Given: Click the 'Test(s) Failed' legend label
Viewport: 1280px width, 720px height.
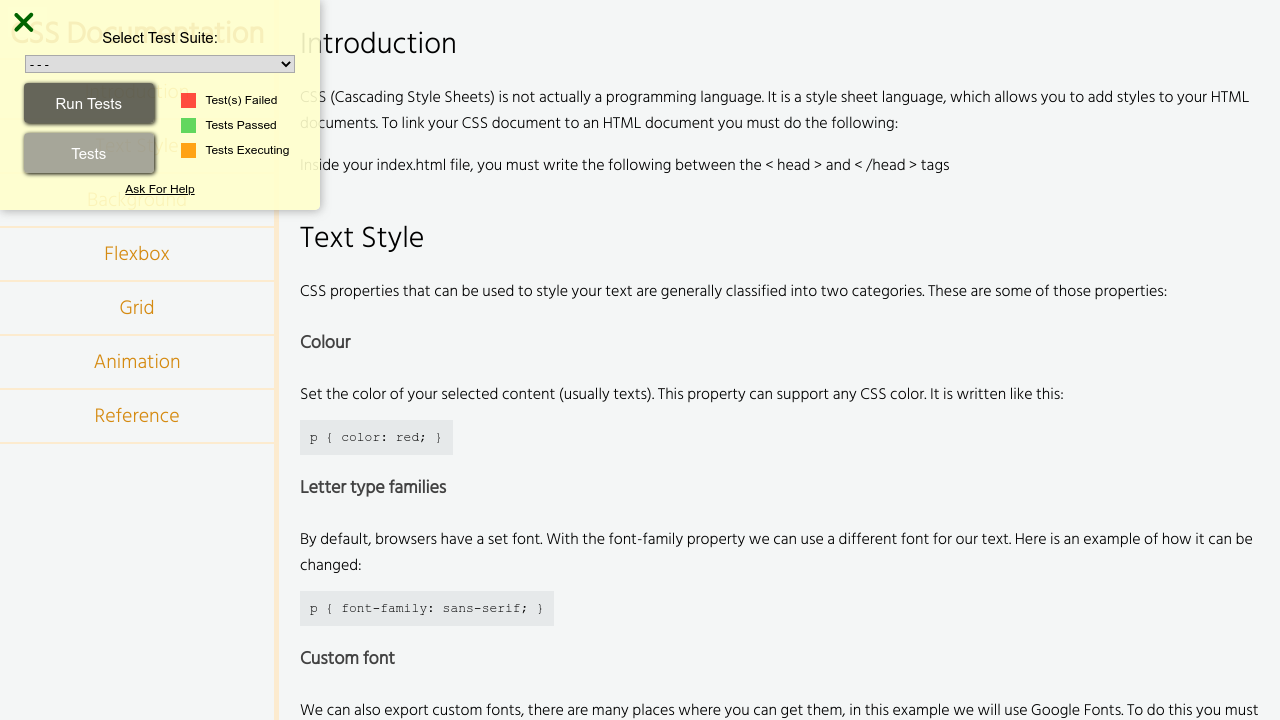Looking at the screenshot, I should click(x=241, y=100).
